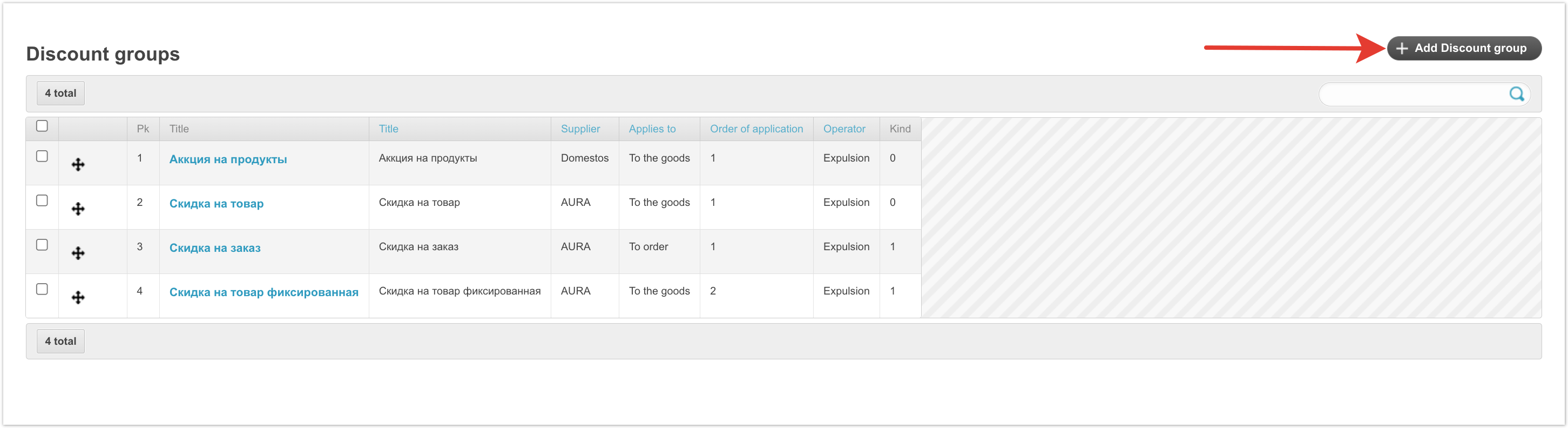Click the drag handle for Акция на продукты row
Screen dimensions: 1568x428
coord(78,164)
